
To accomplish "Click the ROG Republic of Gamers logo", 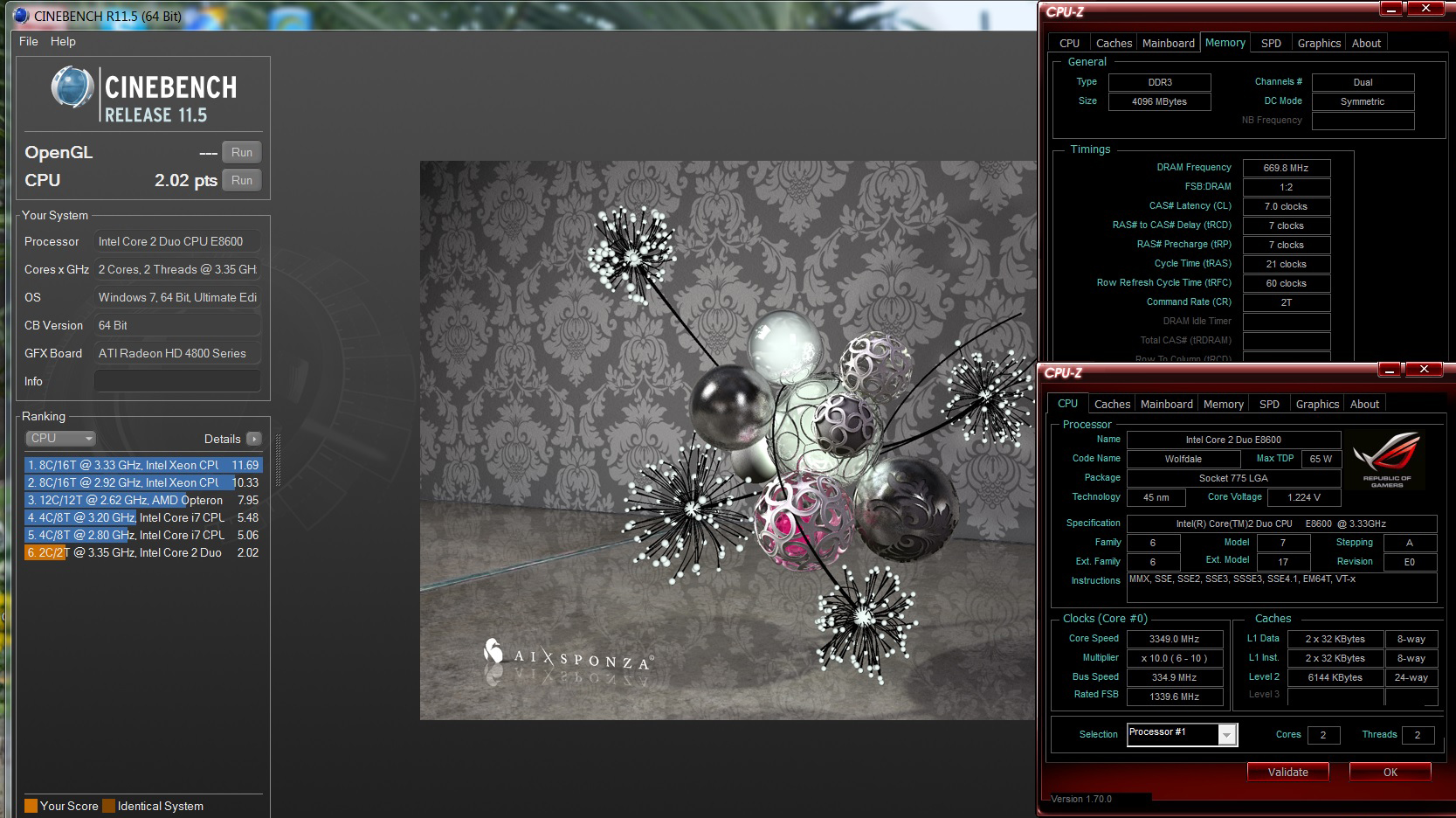I will [x=1387, y=459].
